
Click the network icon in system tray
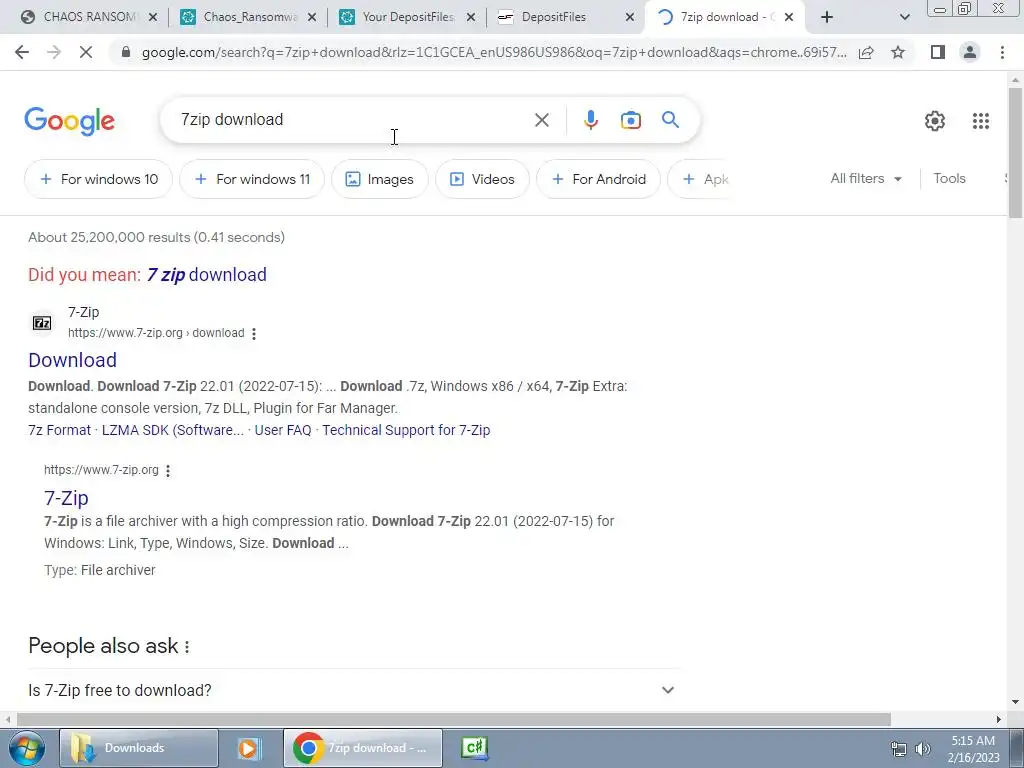pyautogui.click(x=899, y=749)
